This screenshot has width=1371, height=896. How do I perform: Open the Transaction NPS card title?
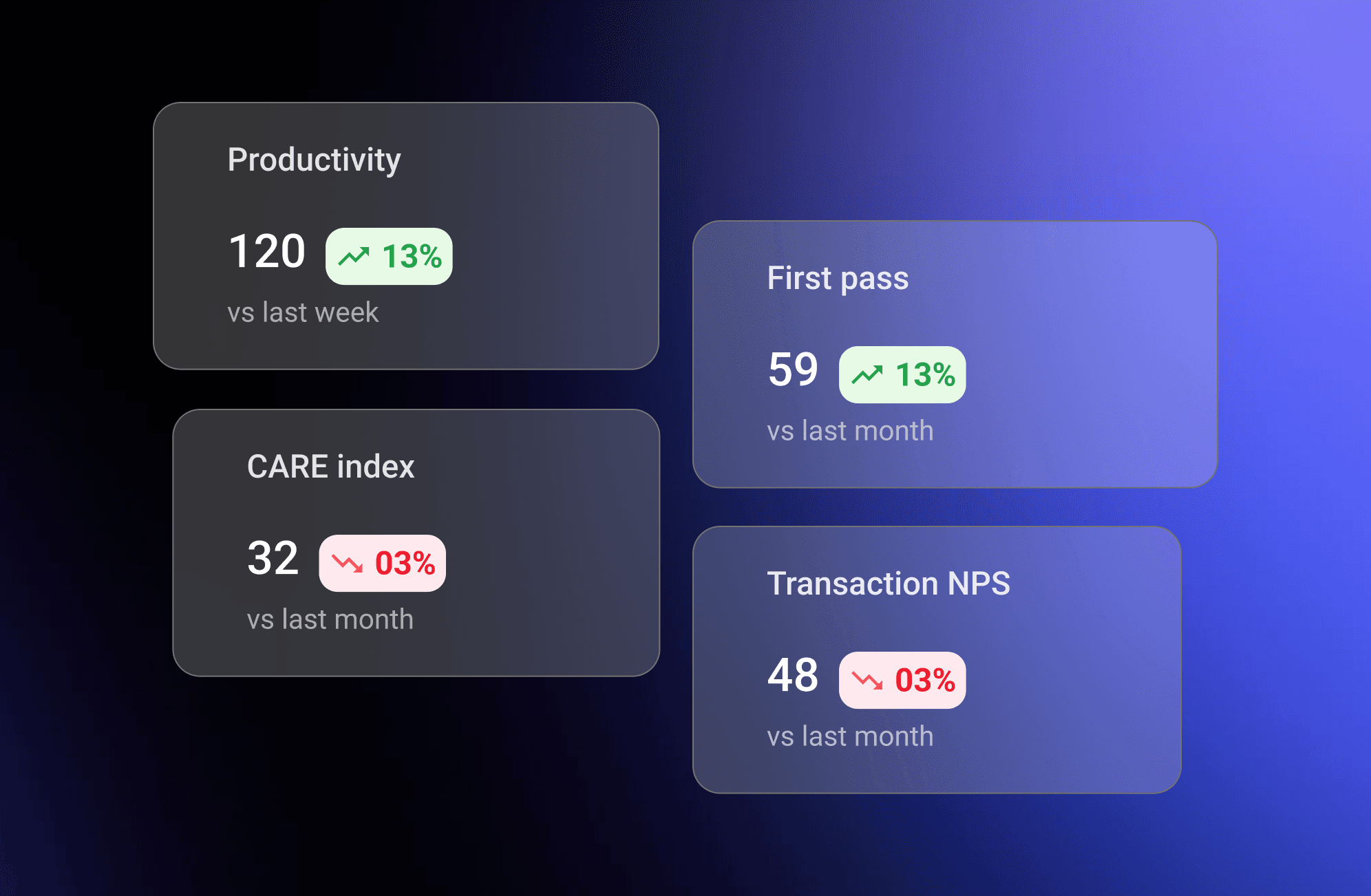tap(889, 584)
